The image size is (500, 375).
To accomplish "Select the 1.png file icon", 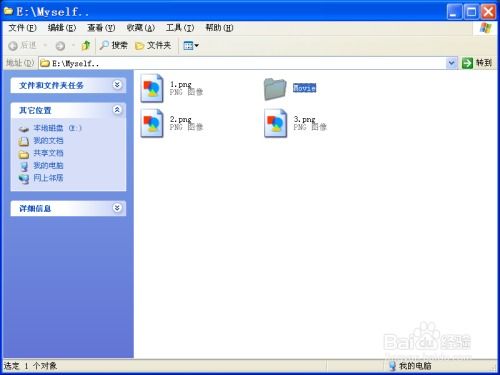I will coord(152,88).
